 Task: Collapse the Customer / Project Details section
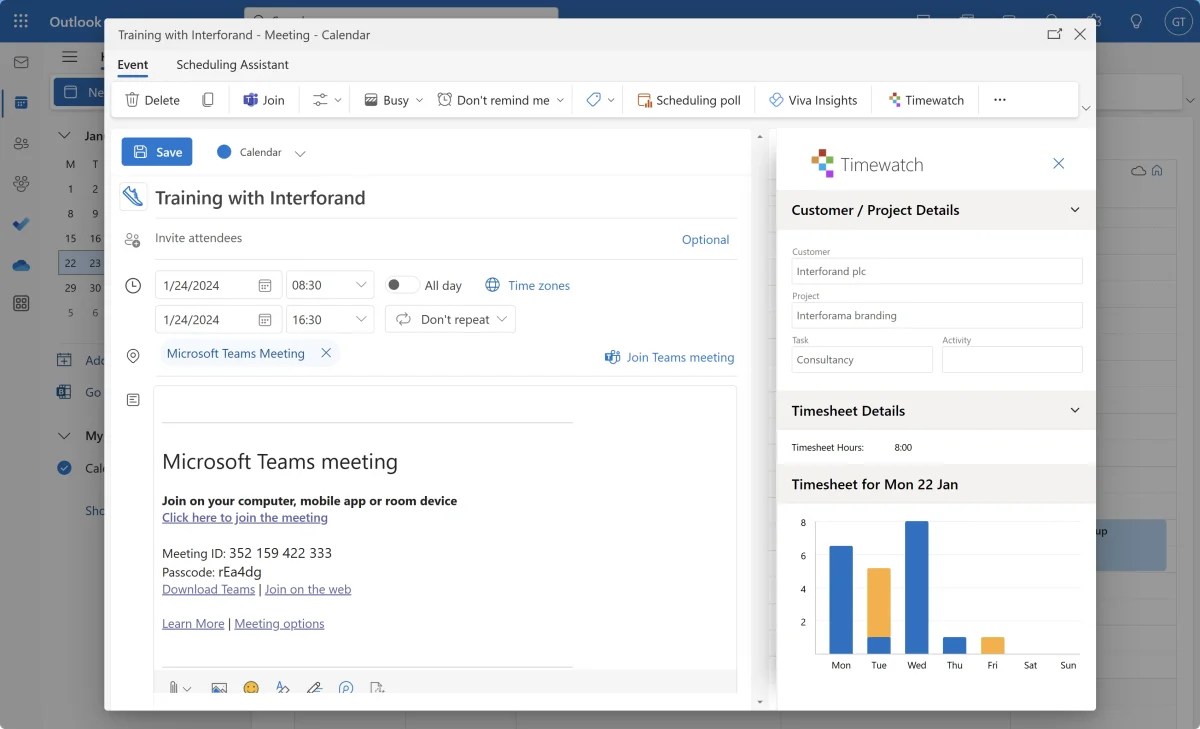point(1075,210)
